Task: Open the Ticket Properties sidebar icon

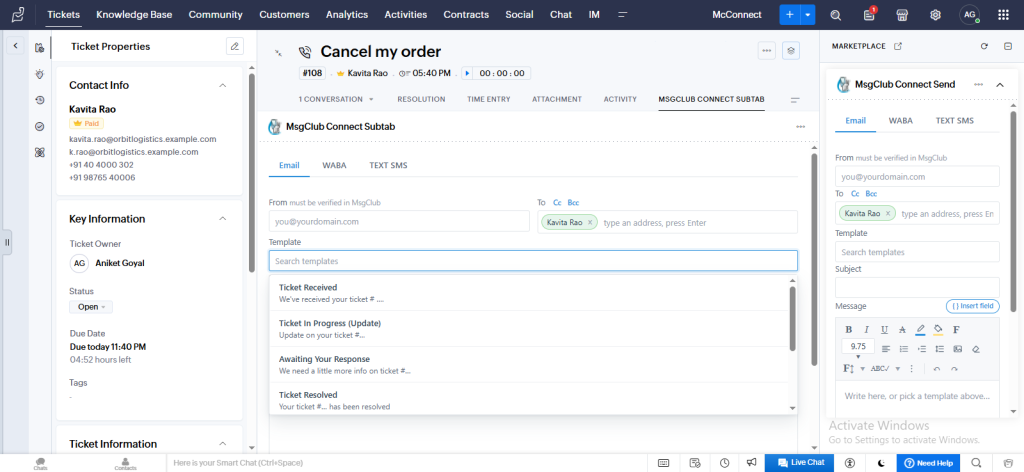Action: 40,47
